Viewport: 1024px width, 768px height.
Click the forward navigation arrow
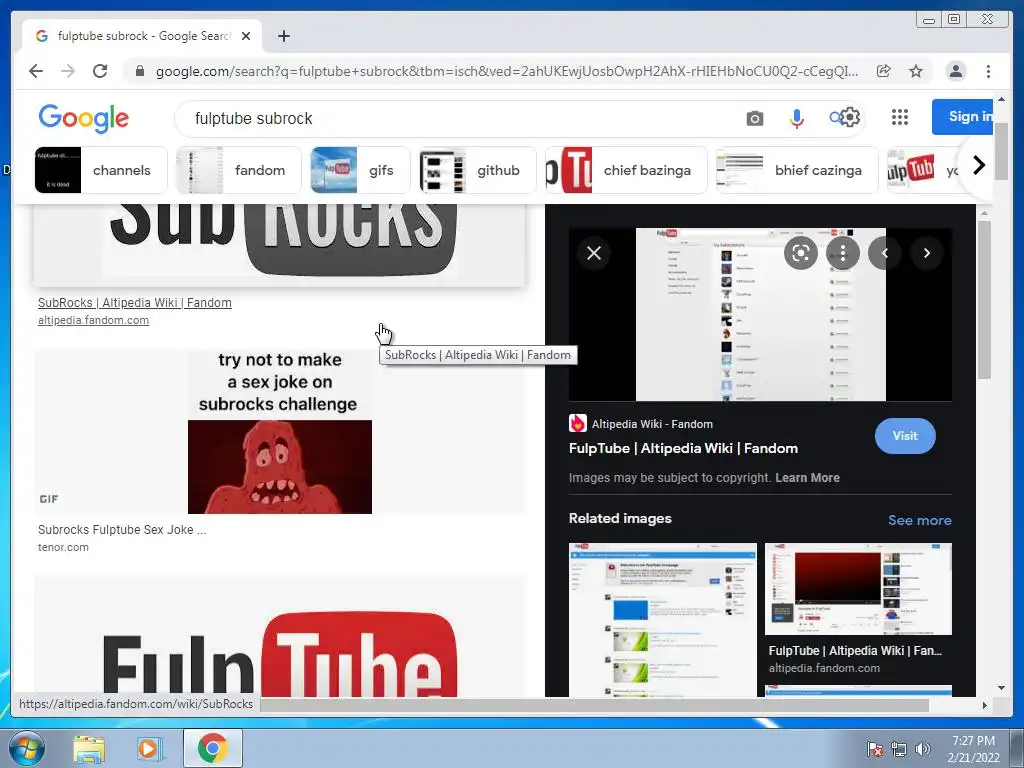pyautogui.click(x=68, y=71)
